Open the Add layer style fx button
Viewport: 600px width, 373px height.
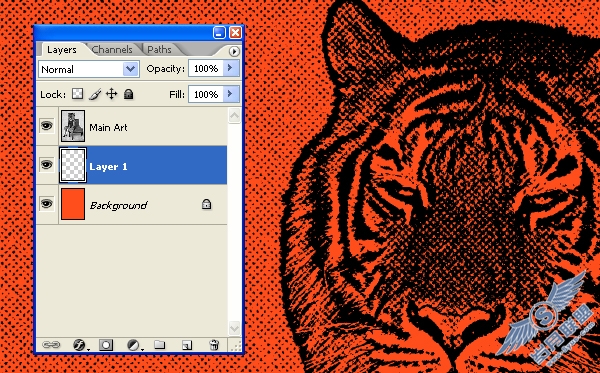79,345
